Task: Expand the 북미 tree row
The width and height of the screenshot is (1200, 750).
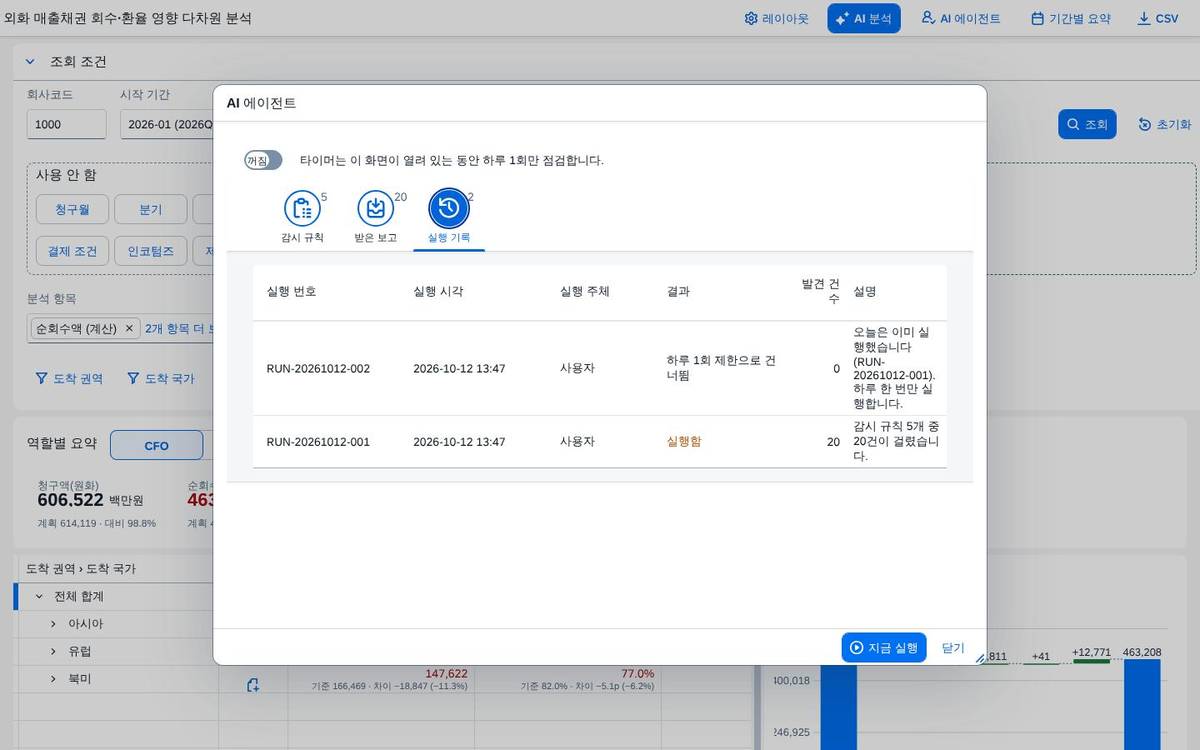Action: point(53,679)
